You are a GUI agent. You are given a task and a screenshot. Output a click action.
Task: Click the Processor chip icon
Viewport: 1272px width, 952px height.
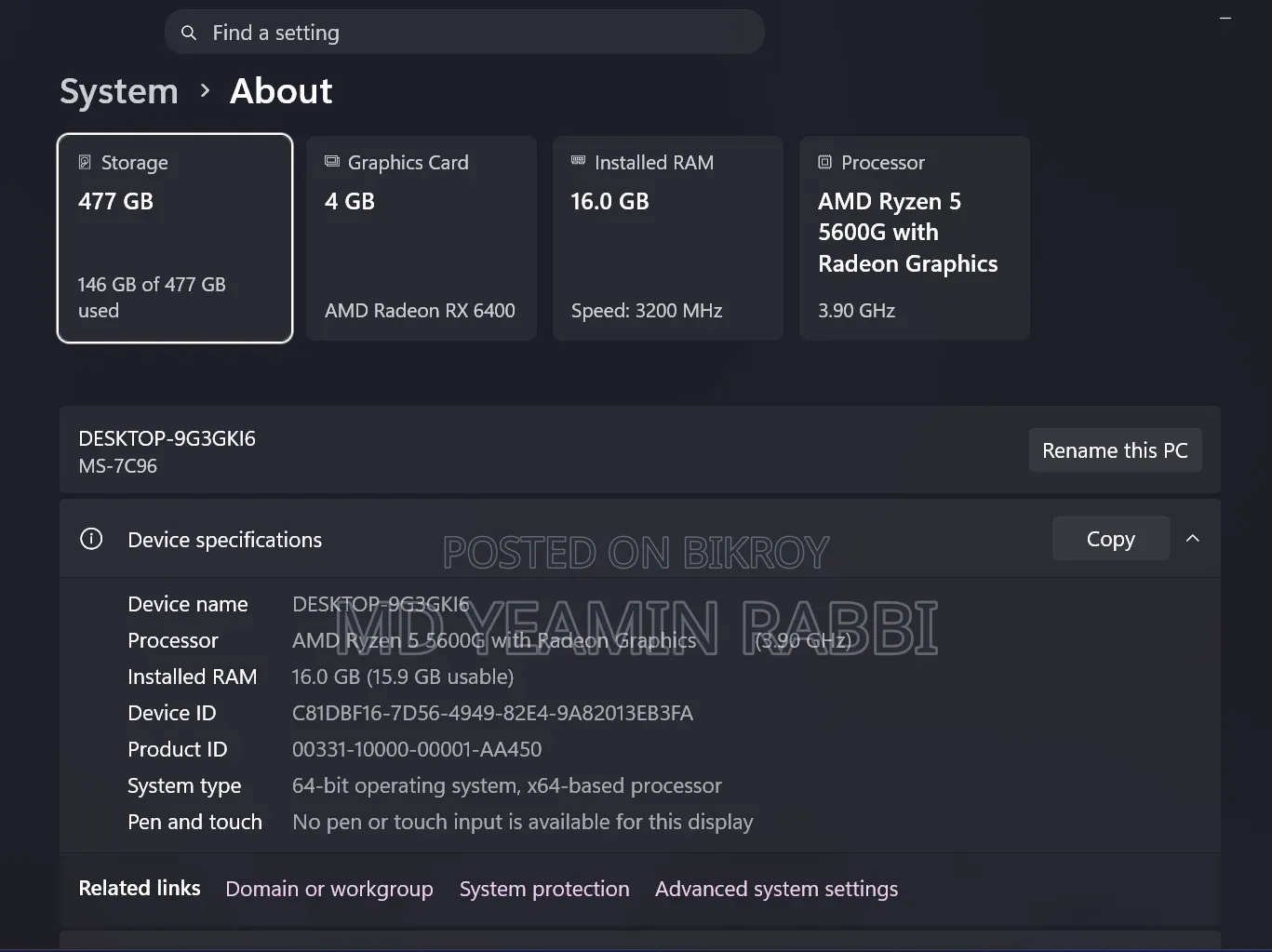pyautogui.click(x=824, y=162)
